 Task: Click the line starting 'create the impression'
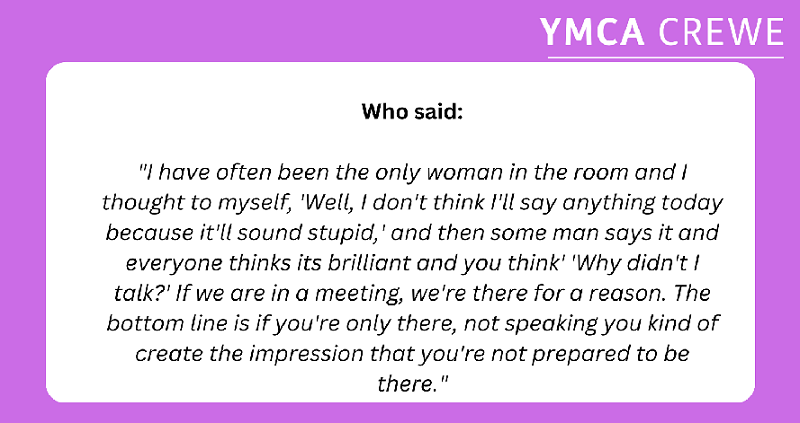coord(412,354)
